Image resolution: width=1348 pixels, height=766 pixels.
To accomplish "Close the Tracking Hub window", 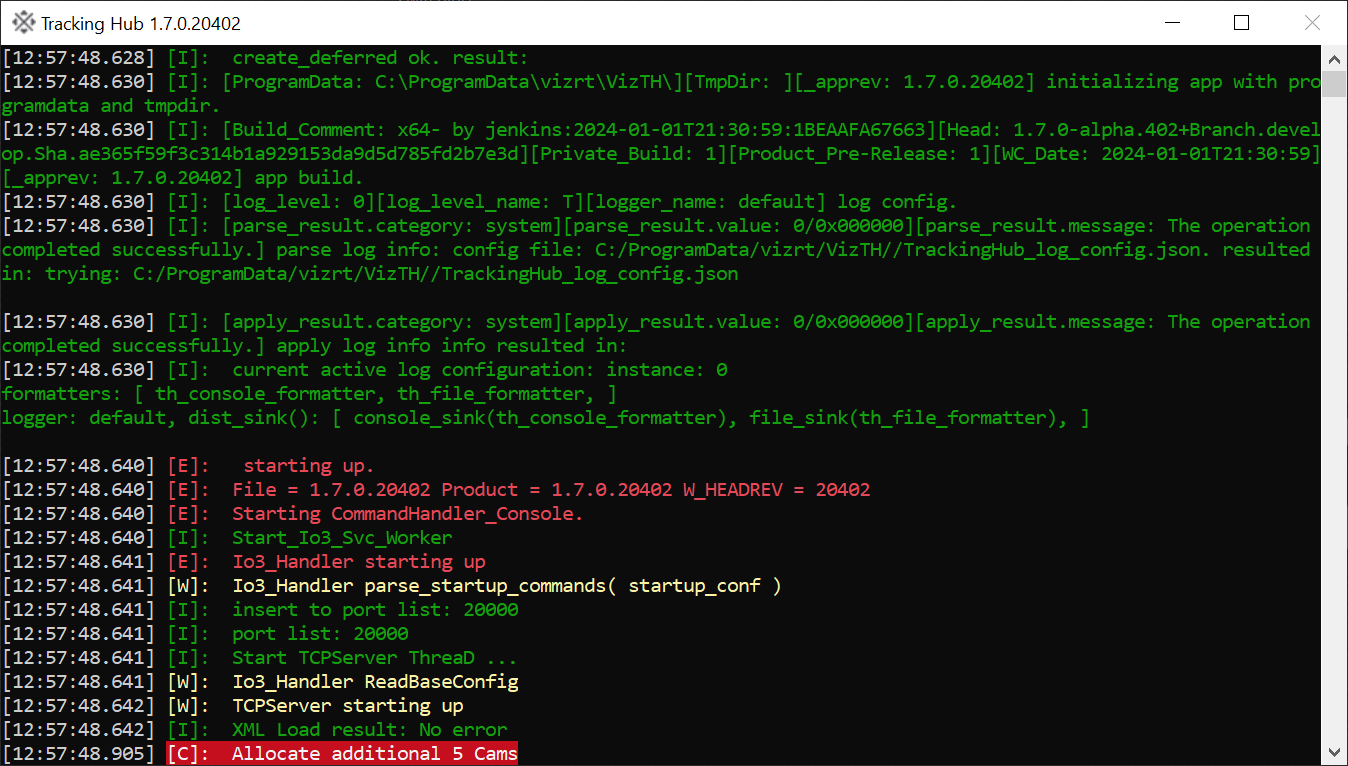I will click(1312, 23).
